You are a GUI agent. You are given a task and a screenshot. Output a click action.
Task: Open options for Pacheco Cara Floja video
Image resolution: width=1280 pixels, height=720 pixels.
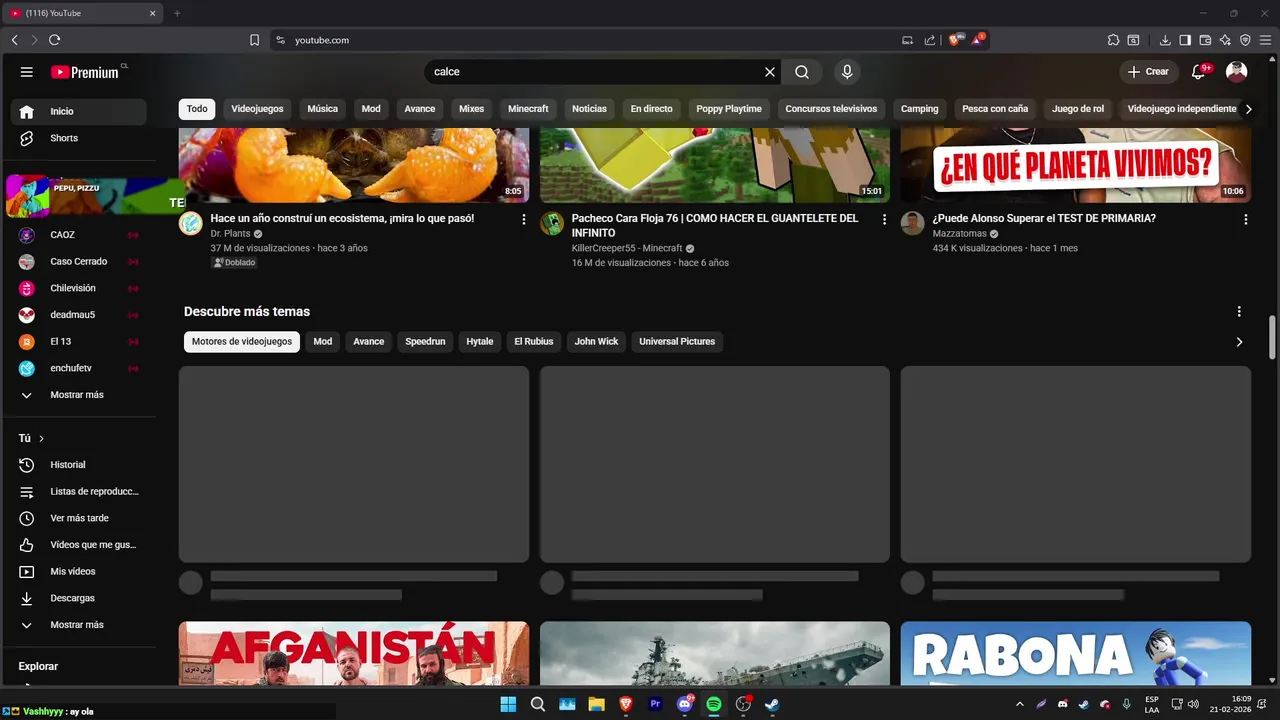point(884,219)
